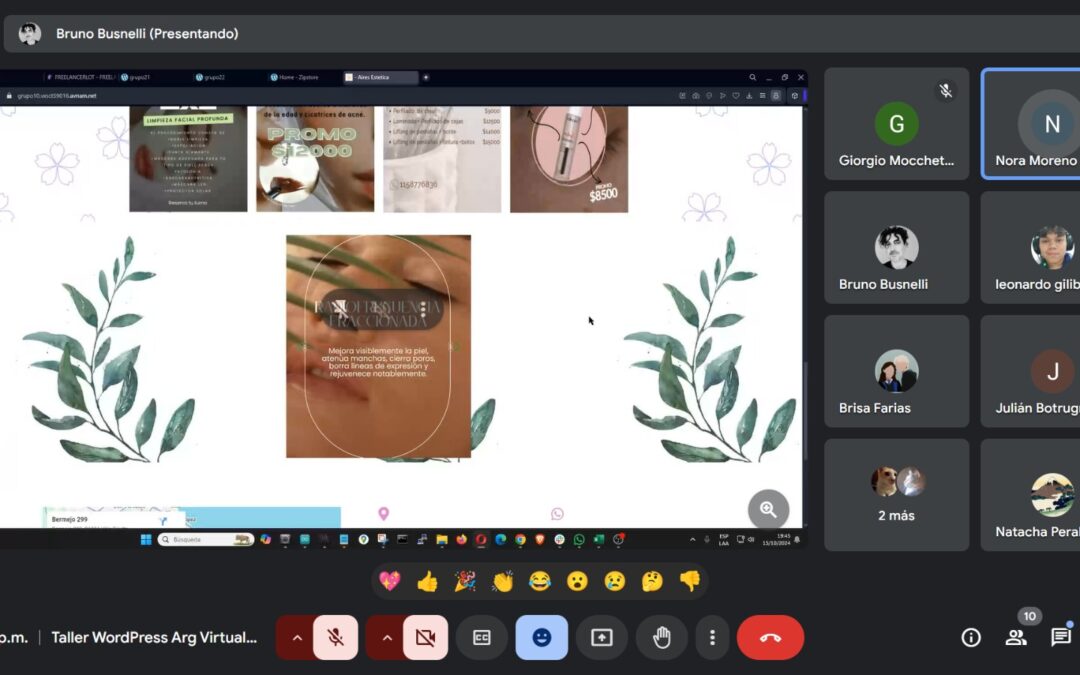Open the three-dot more options menu in call controls
1080x675 pixels.
click(x=712, y=638)
